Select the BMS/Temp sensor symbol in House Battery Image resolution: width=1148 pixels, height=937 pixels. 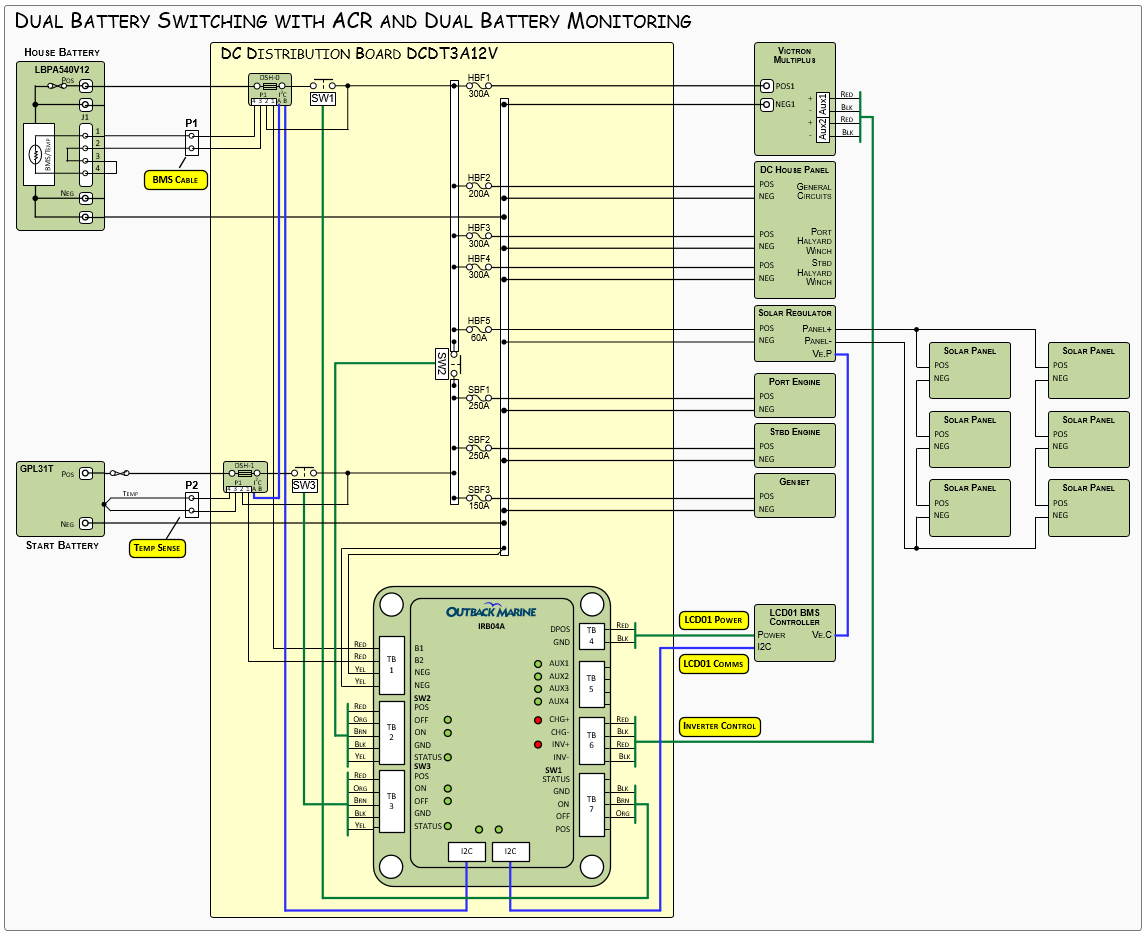pos(39,154)
